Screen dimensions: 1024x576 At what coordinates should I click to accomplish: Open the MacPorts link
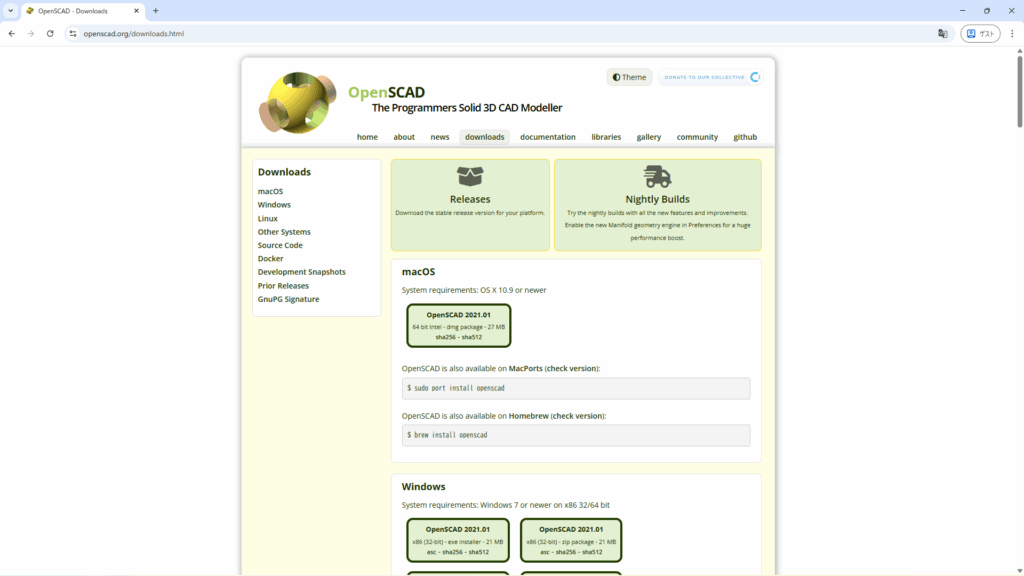(525, 368)
